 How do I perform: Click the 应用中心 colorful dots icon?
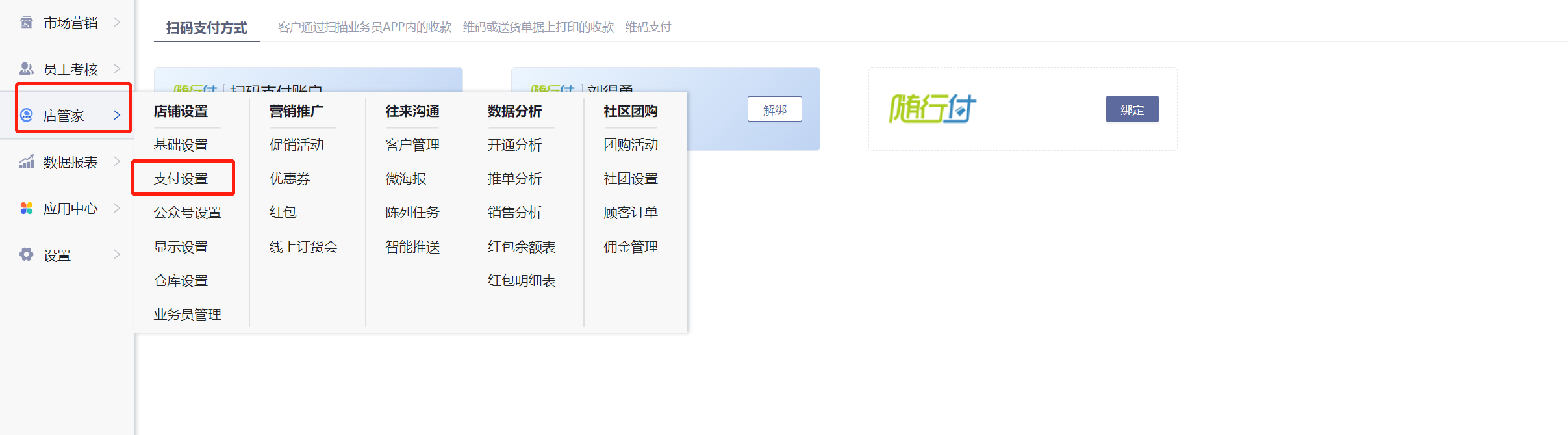pos(26,208)
